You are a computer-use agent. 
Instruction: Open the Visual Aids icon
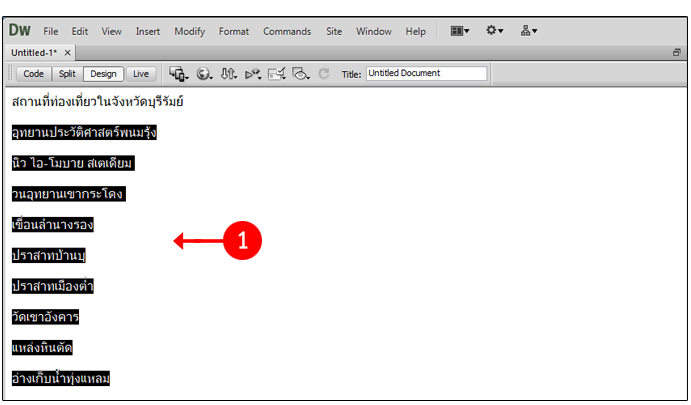point(301,73)
